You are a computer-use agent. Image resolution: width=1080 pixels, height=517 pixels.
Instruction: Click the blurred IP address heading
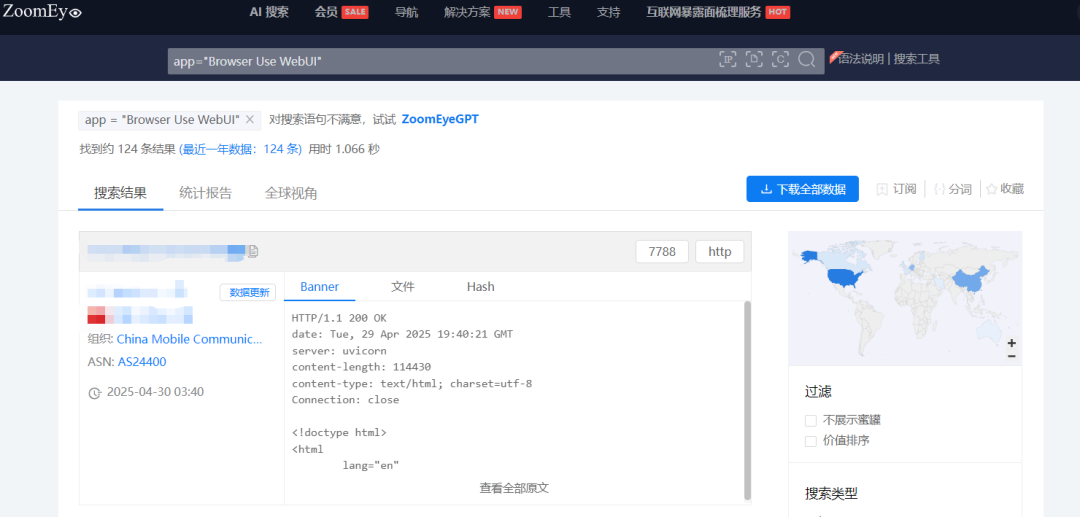(x=167, y=251)
